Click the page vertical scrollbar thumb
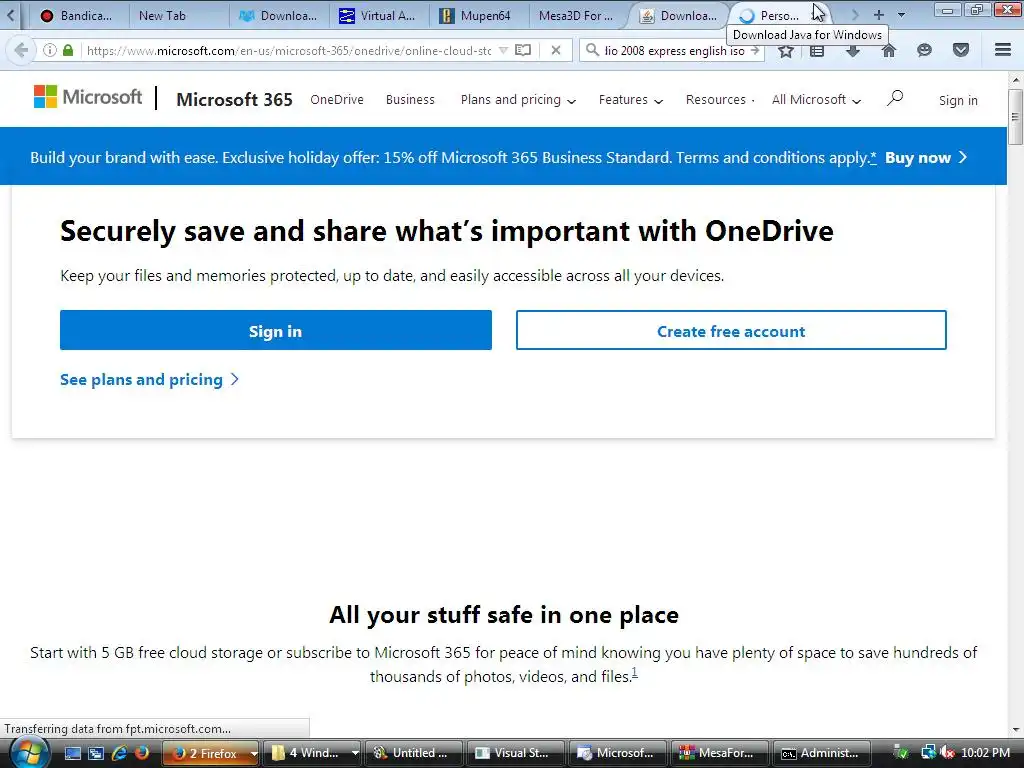 coord(1015,117)
